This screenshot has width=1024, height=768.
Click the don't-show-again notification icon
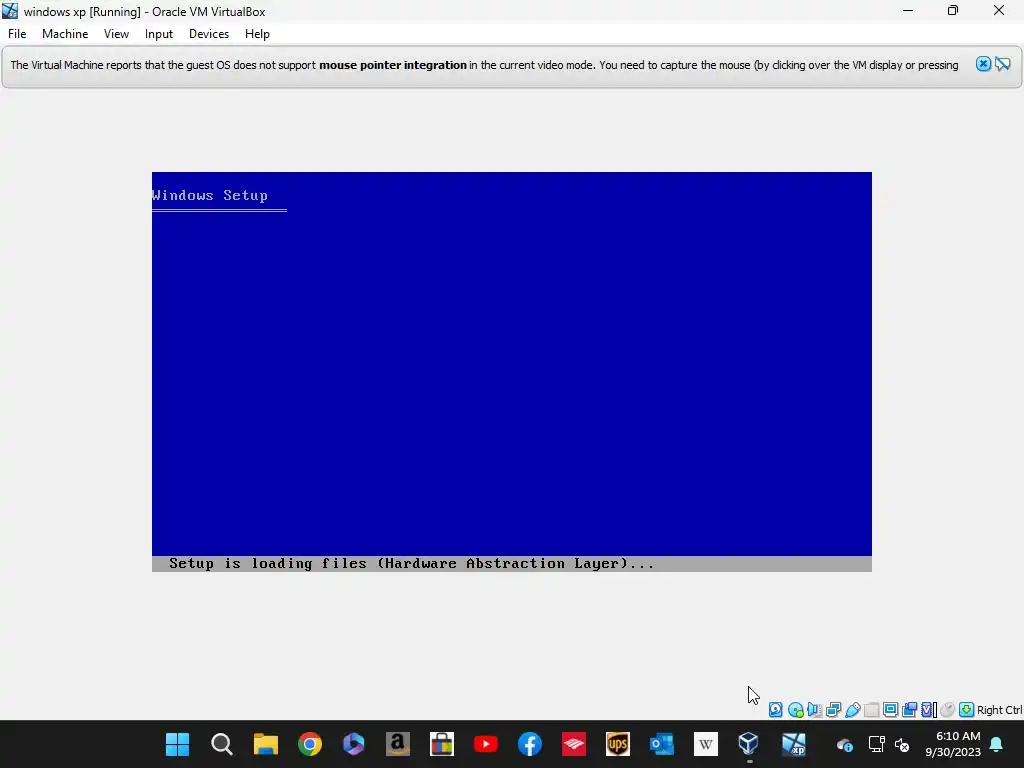(x=1002, y=64)
